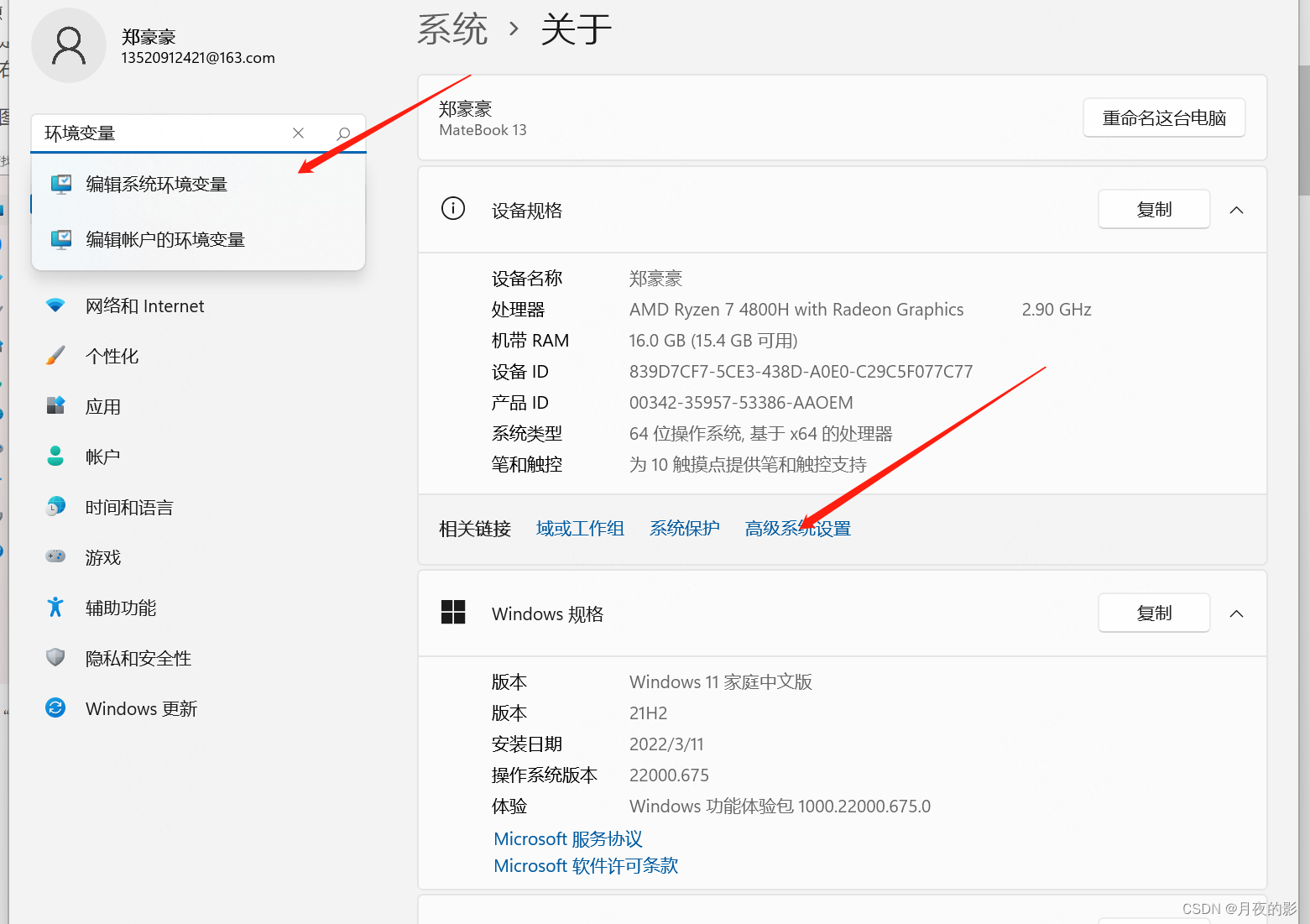Viewport: 1310px width, 924px height.
Task: Click the Wi-Fi icon for 网络和 Internet
Action: click(x=55, y=306)
